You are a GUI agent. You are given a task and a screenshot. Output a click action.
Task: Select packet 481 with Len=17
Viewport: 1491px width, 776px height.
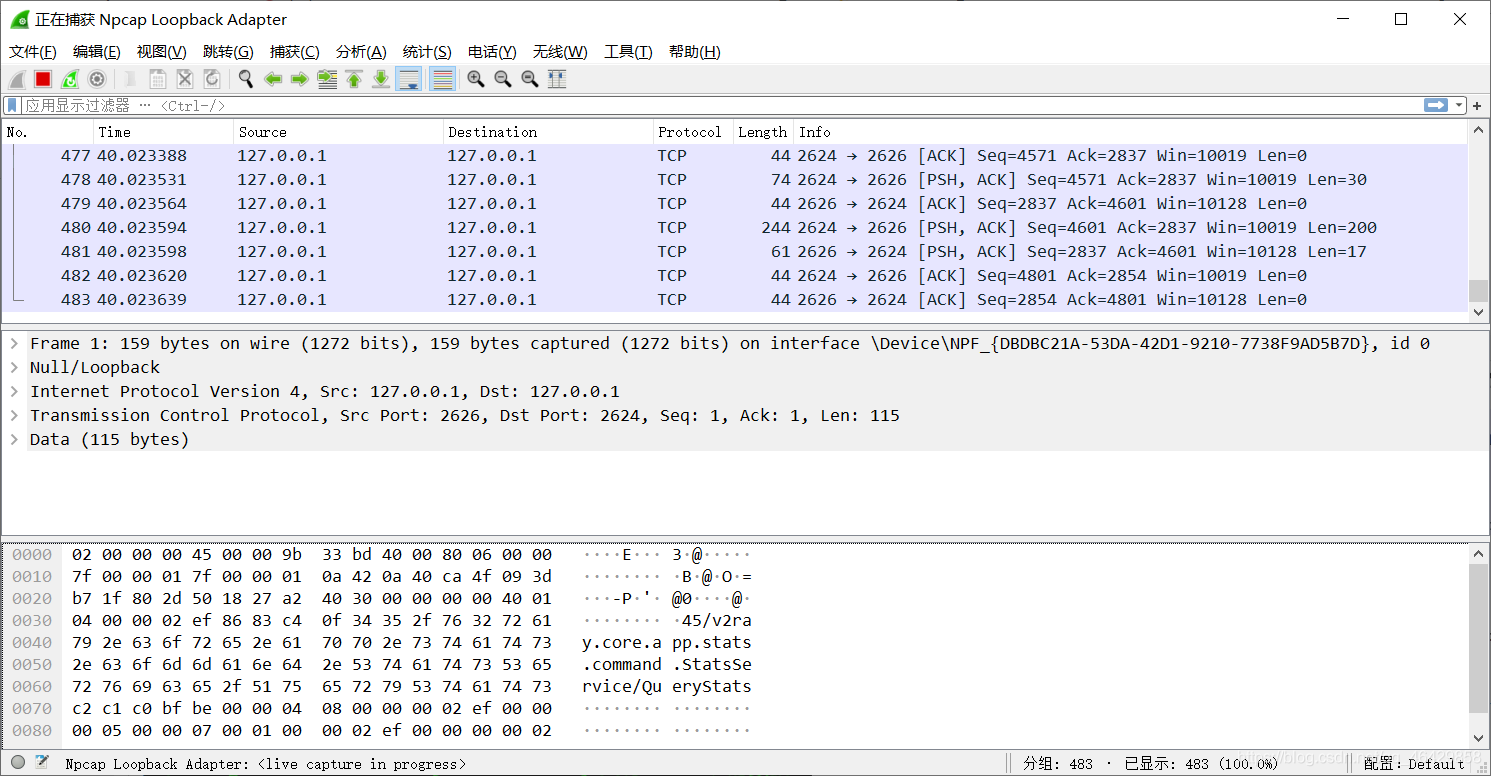pos(735,252)
